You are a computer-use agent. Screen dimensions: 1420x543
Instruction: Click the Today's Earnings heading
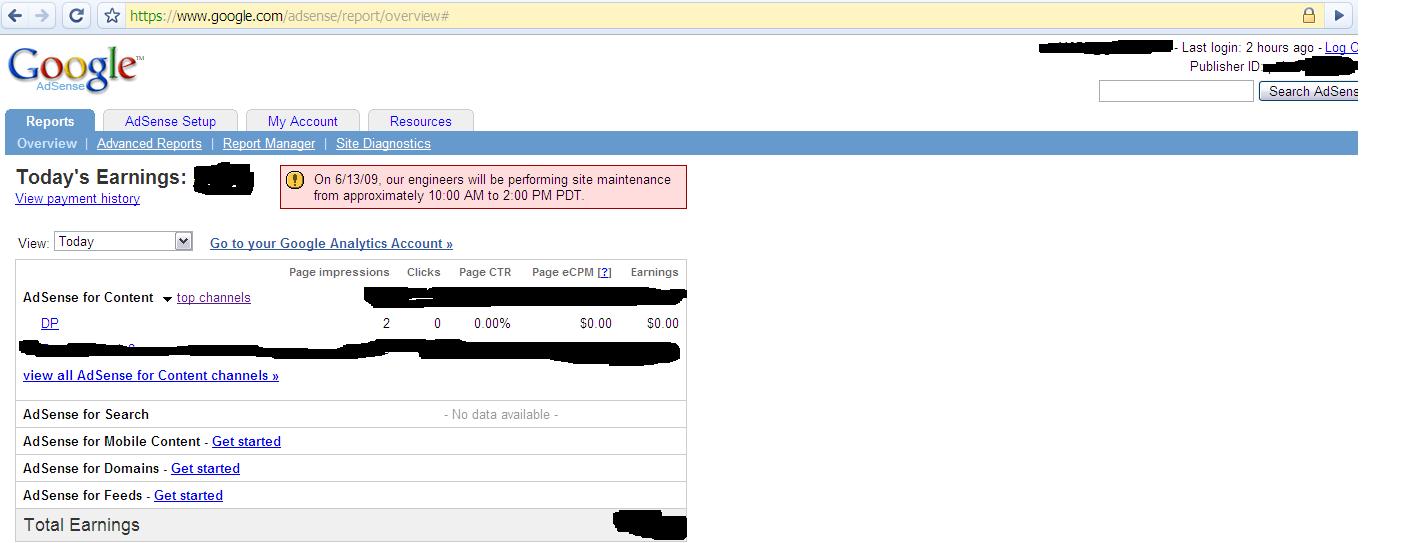tap(101, 177)
